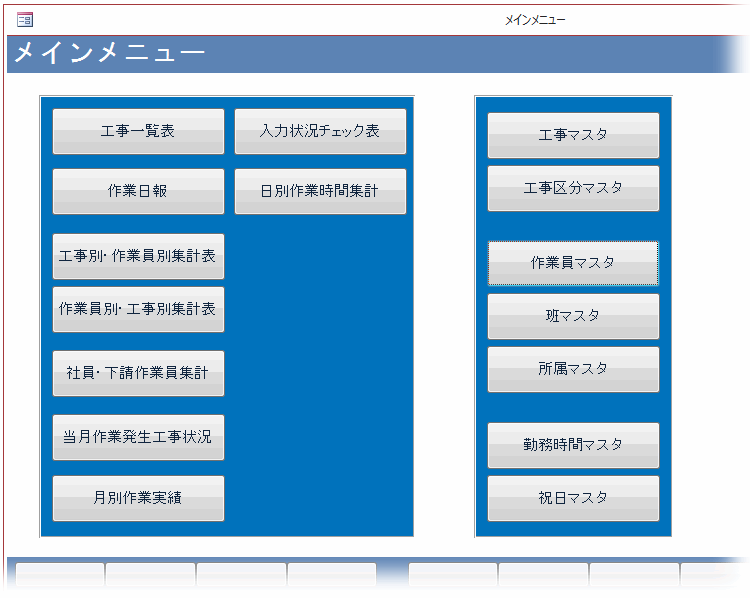Open the 祝日マスタ holiday master
This screenshot has height=598, width=750.
pyautogui.click(x=573, y=498)
